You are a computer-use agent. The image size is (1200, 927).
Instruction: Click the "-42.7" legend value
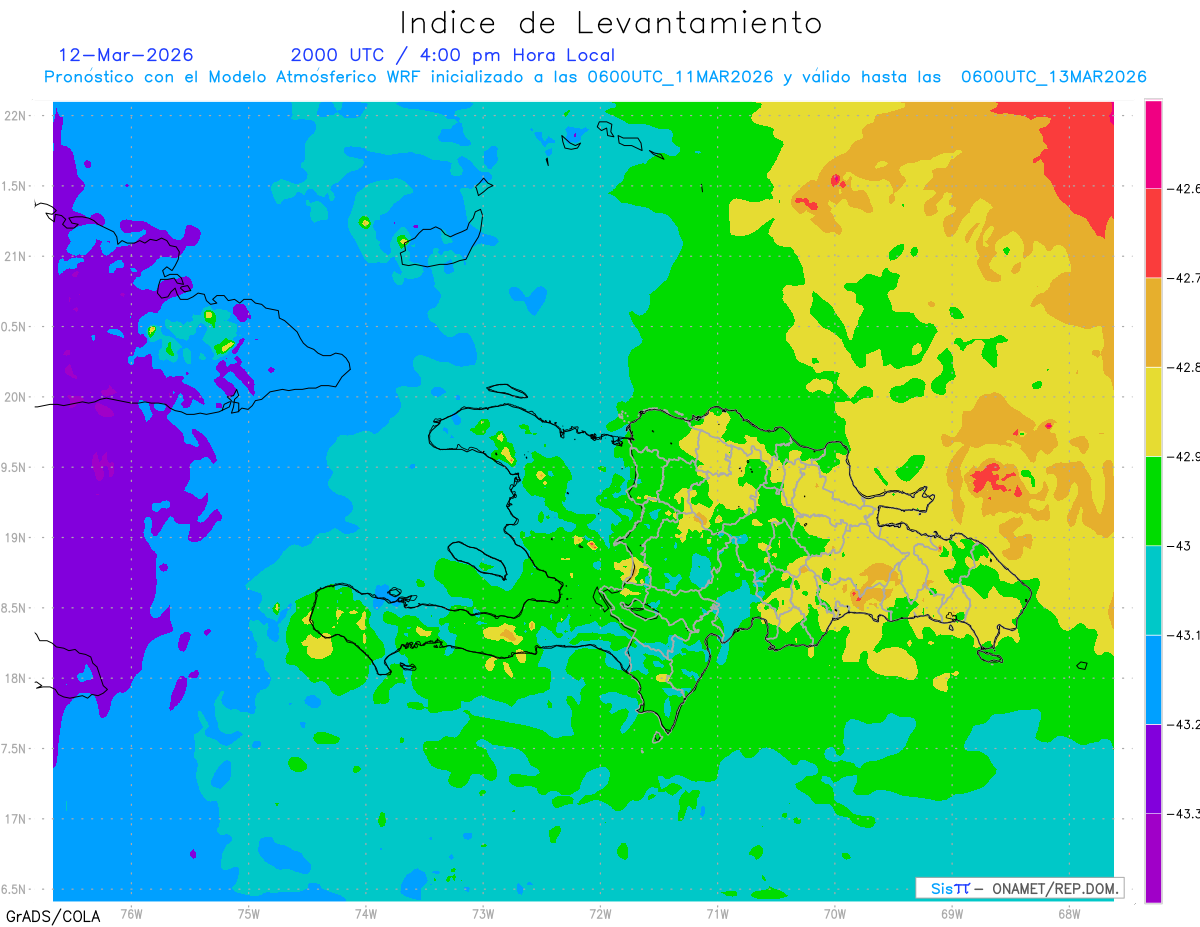click(x=1184, y=277)
